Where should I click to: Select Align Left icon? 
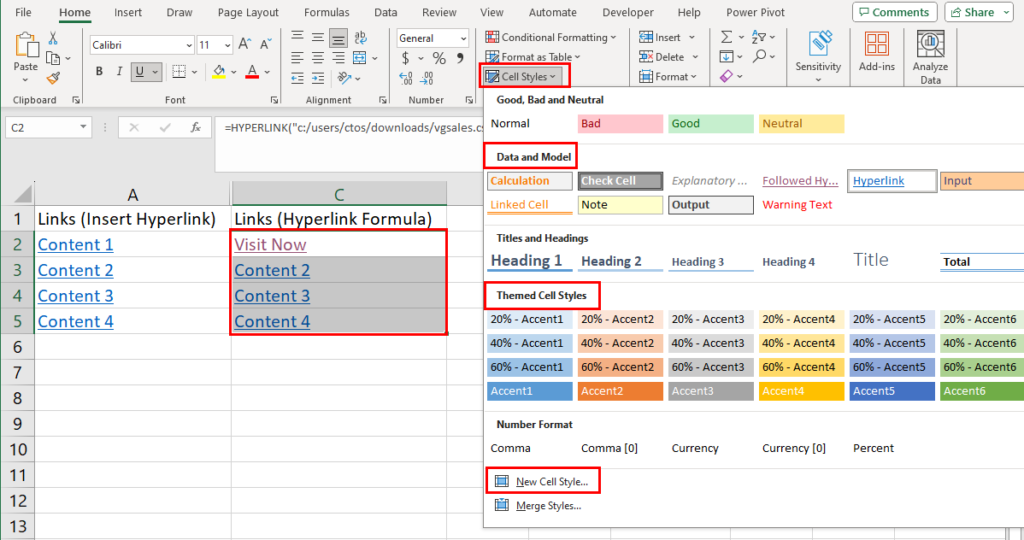pyautogui.click(x=297, y=57)
